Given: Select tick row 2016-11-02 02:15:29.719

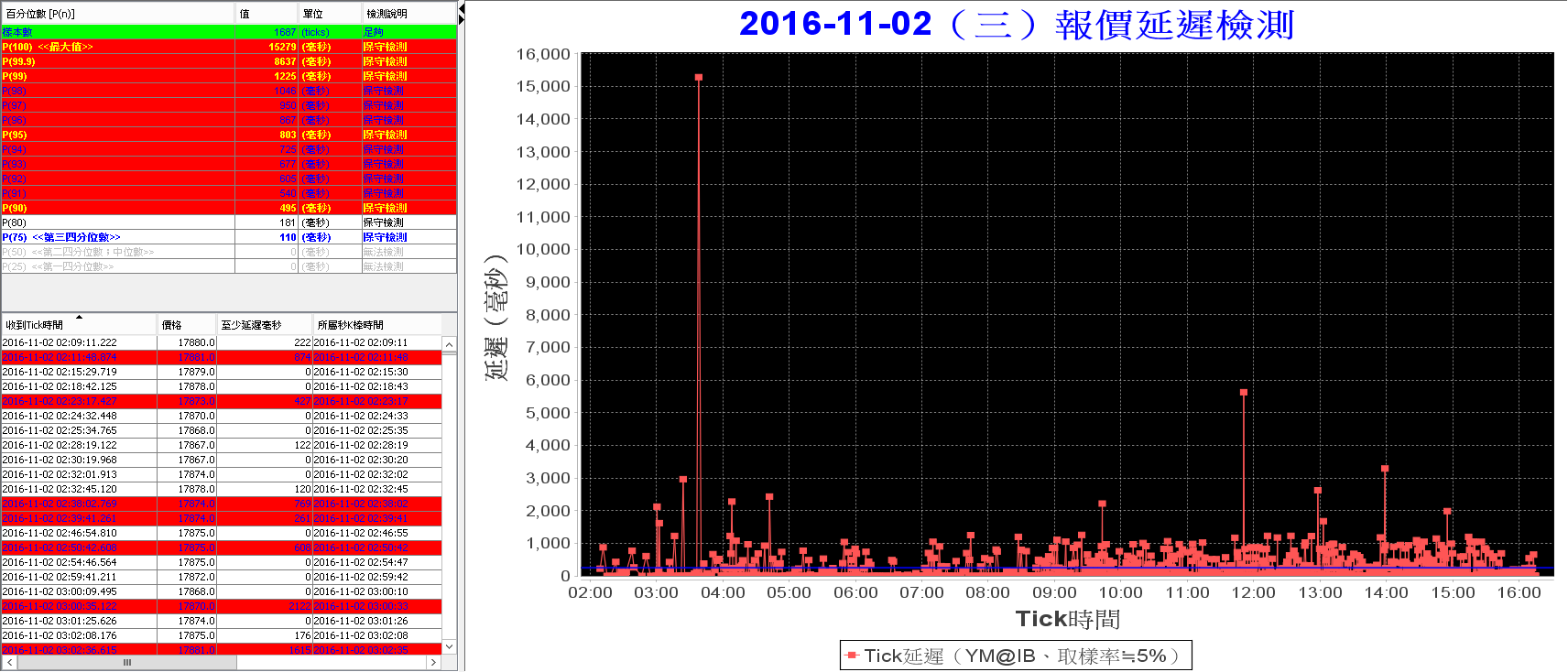Looking at the screenshot, I should pyautogui.click(x=222, y=372).
